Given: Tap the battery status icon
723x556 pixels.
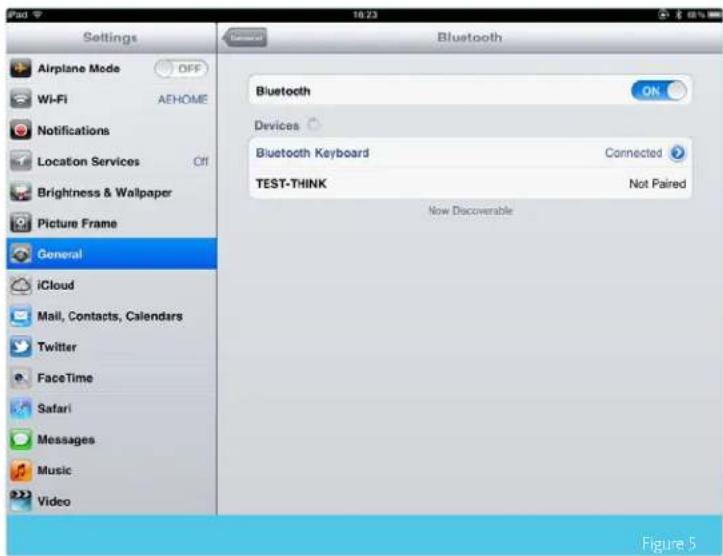Looking at the screenshot, I should pos(714,15).
